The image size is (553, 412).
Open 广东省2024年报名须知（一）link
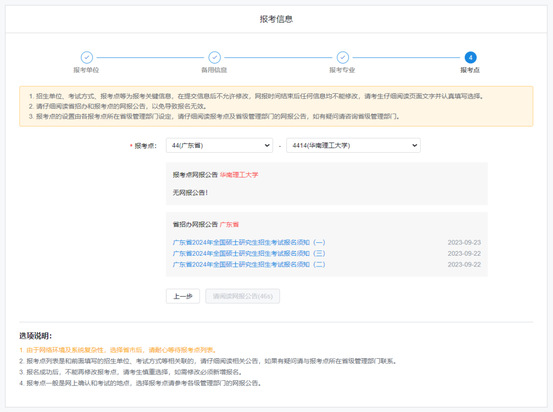pyautogui.click(x=249, y=242)
